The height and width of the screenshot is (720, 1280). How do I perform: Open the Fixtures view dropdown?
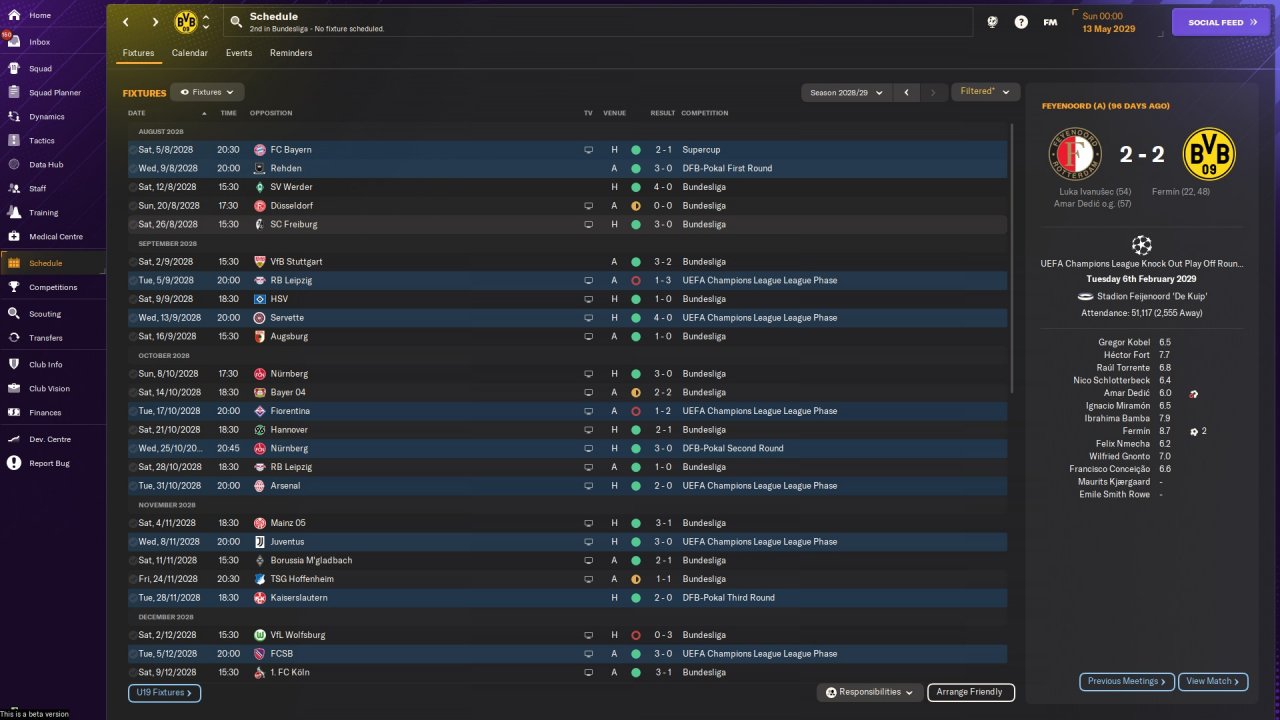click(207, 92)
